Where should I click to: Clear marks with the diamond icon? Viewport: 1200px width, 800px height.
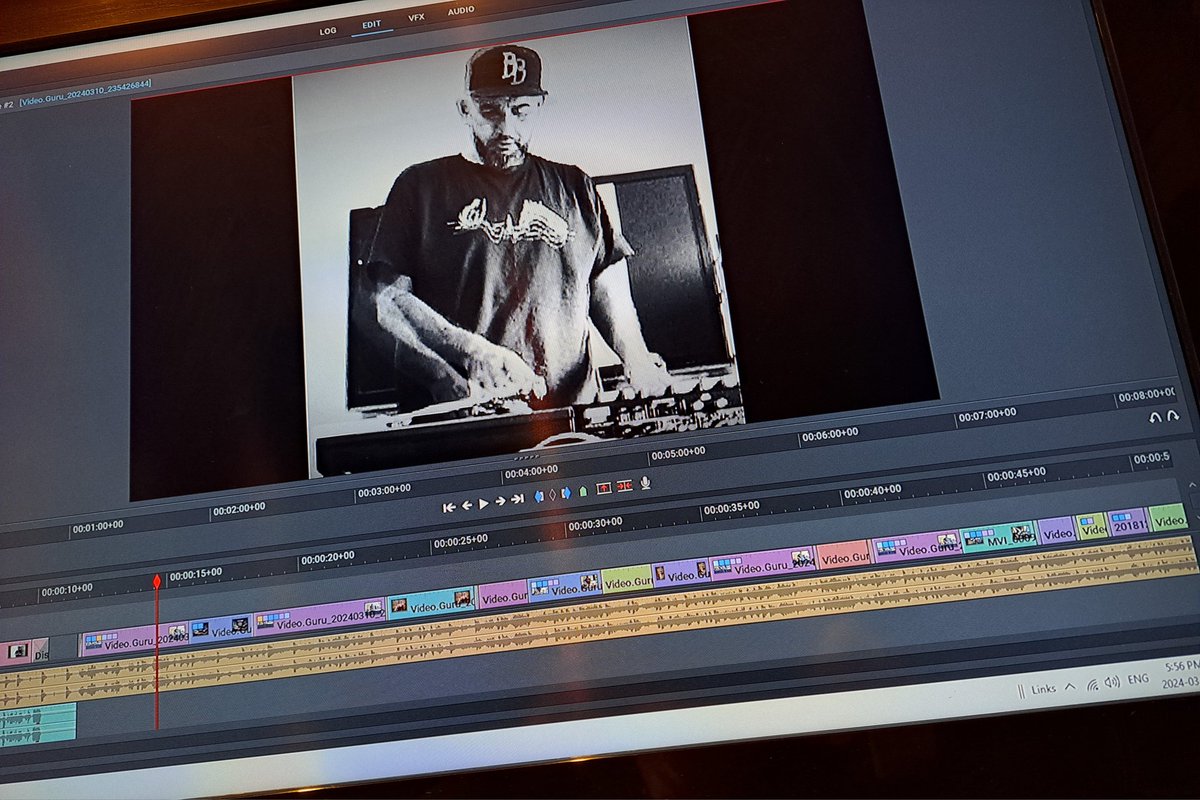pyautogui.click(x=552, y=495)
